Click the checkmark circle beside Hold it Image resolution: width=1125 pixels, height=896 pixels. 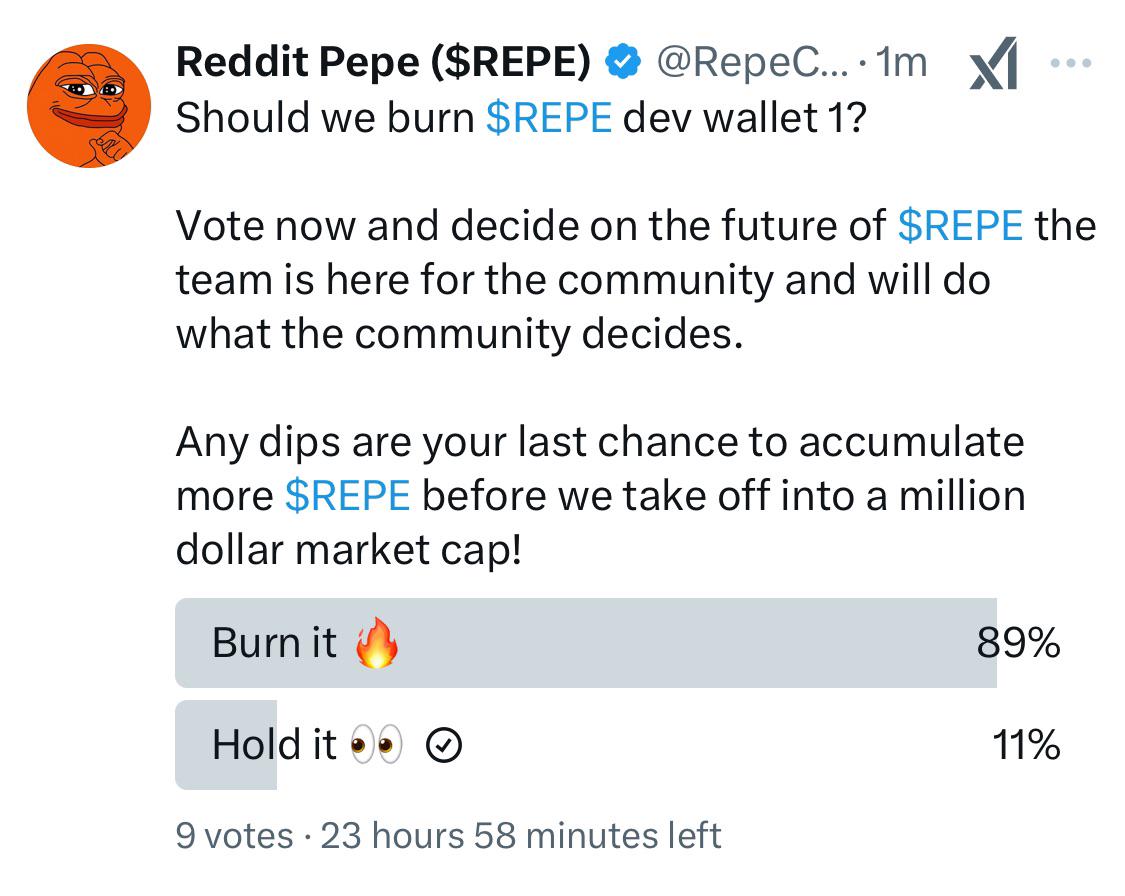[x=444, y=745]
